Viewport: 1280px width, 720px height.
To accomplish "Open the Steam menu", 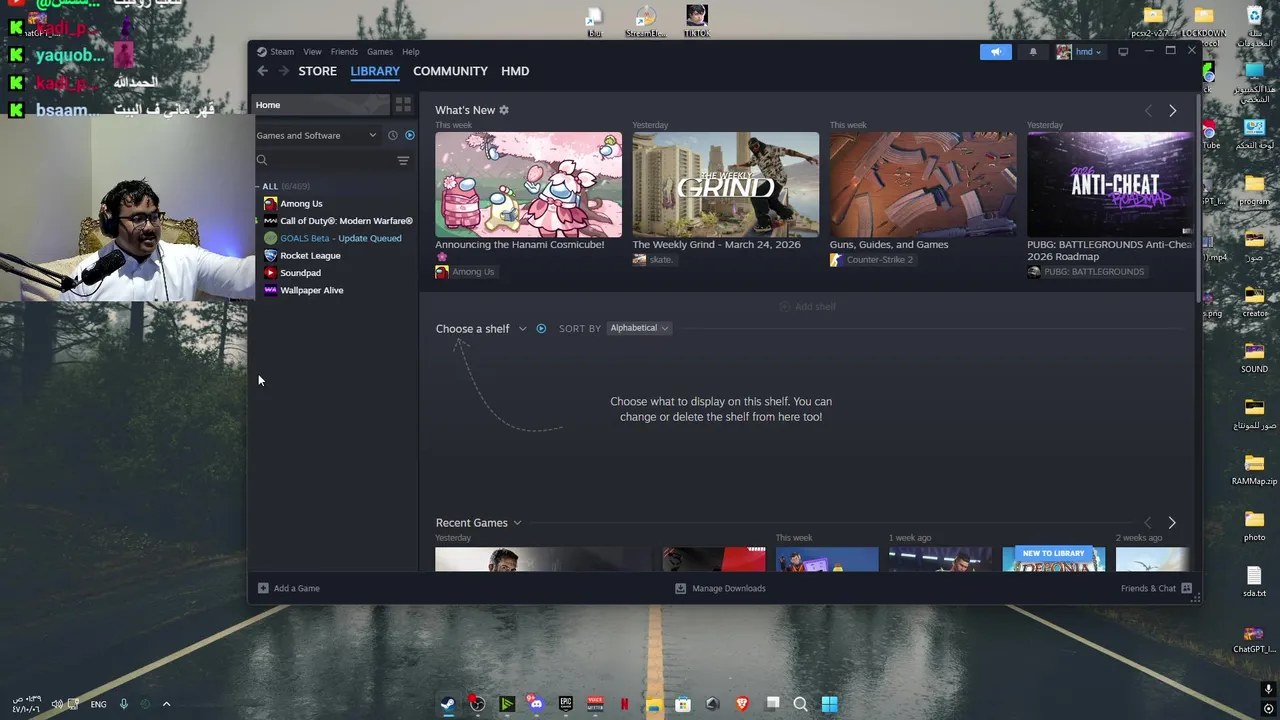I will (282, 52).
